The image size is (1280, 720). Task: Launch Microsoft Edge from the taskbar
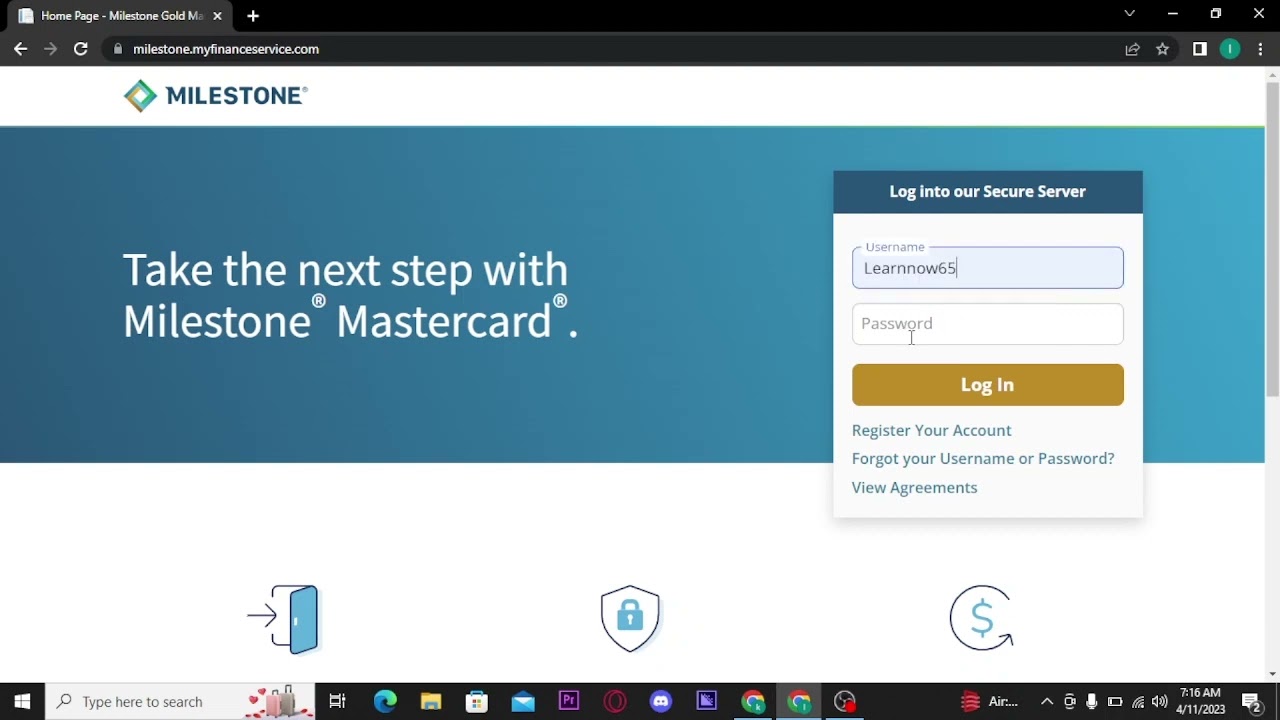tap(385, 701)
